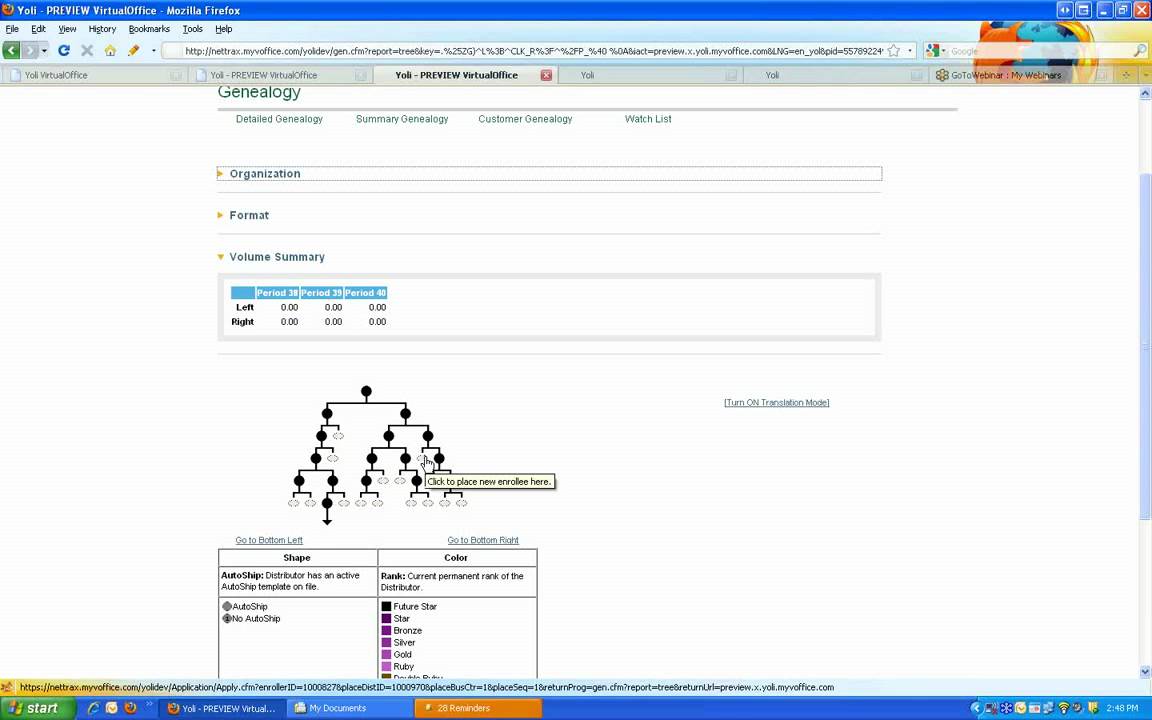Open the list-all-tabs dropdown at tab bar end
Image resolution: width=1152 pixels, height=720 pixels.
[x=1144, y=75]
